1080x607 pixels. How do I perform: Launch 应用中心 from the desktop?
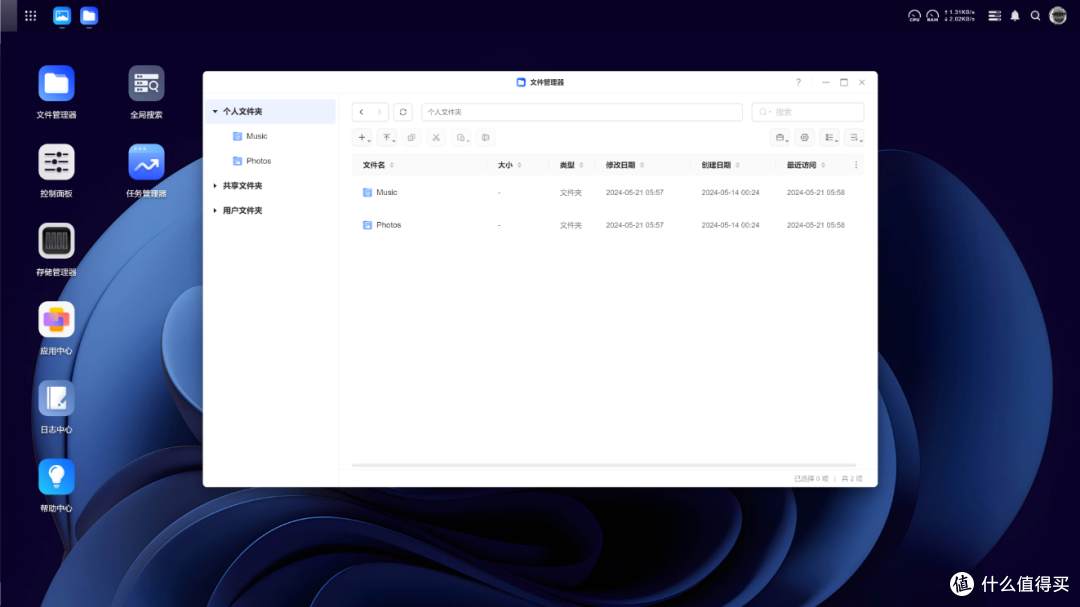(x=56, y=320)
